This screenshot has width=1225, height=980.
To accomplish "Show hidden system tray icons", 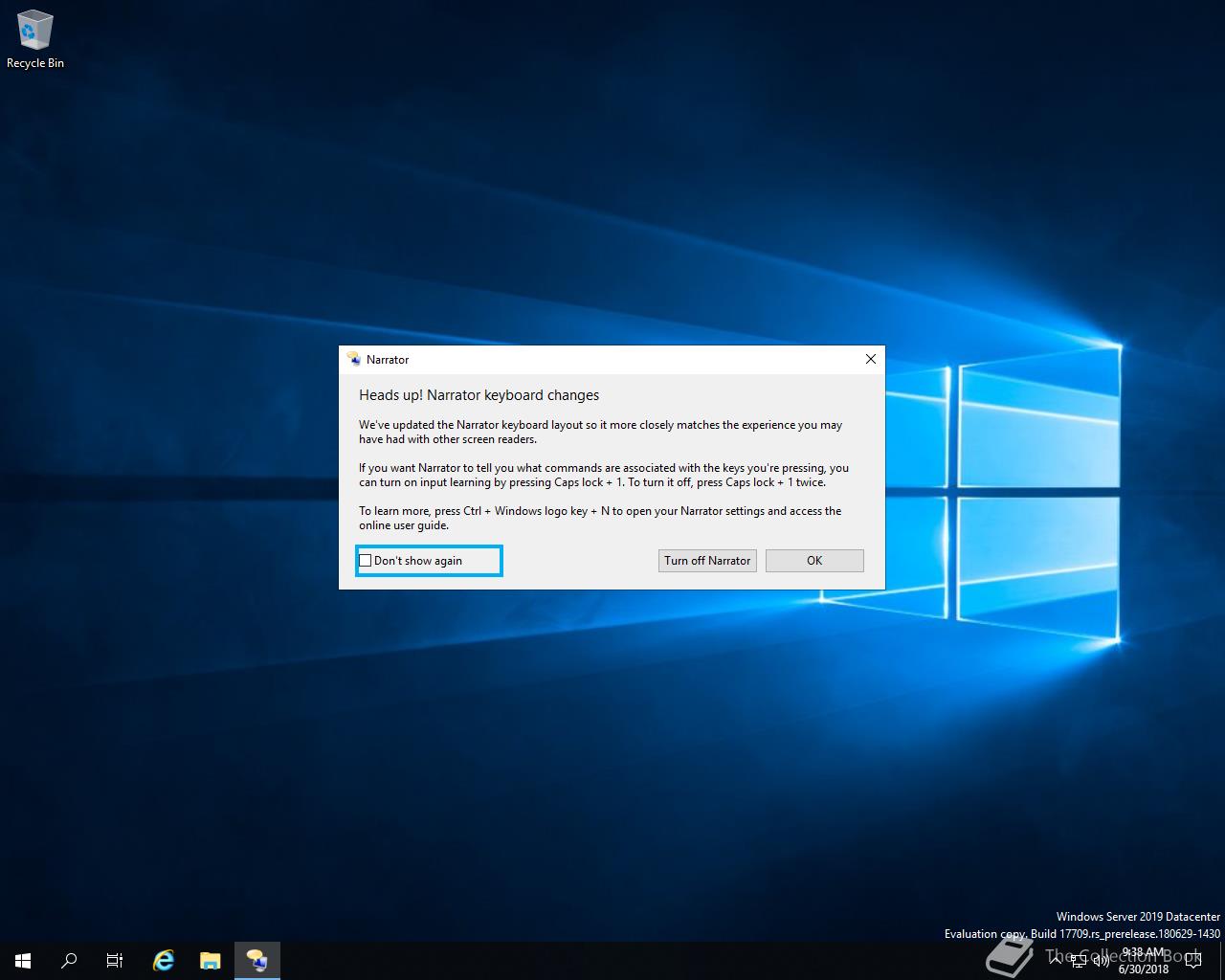I will (x=1055, y=961).
